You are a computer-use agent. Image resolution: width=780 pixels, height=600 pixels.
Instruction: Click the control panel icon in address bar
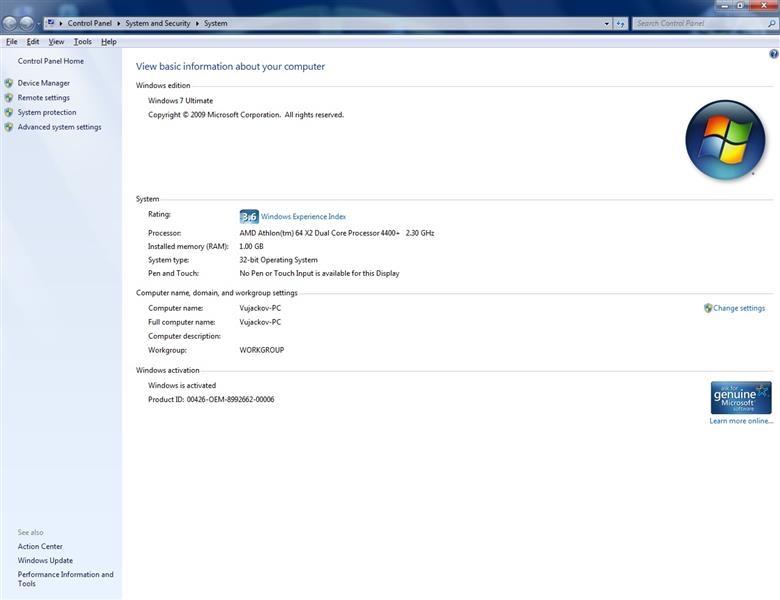tap(50, 23)
